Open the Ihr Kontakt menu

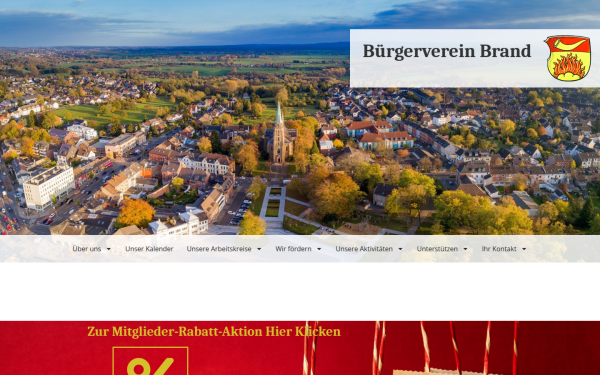(x=499, y=249)
